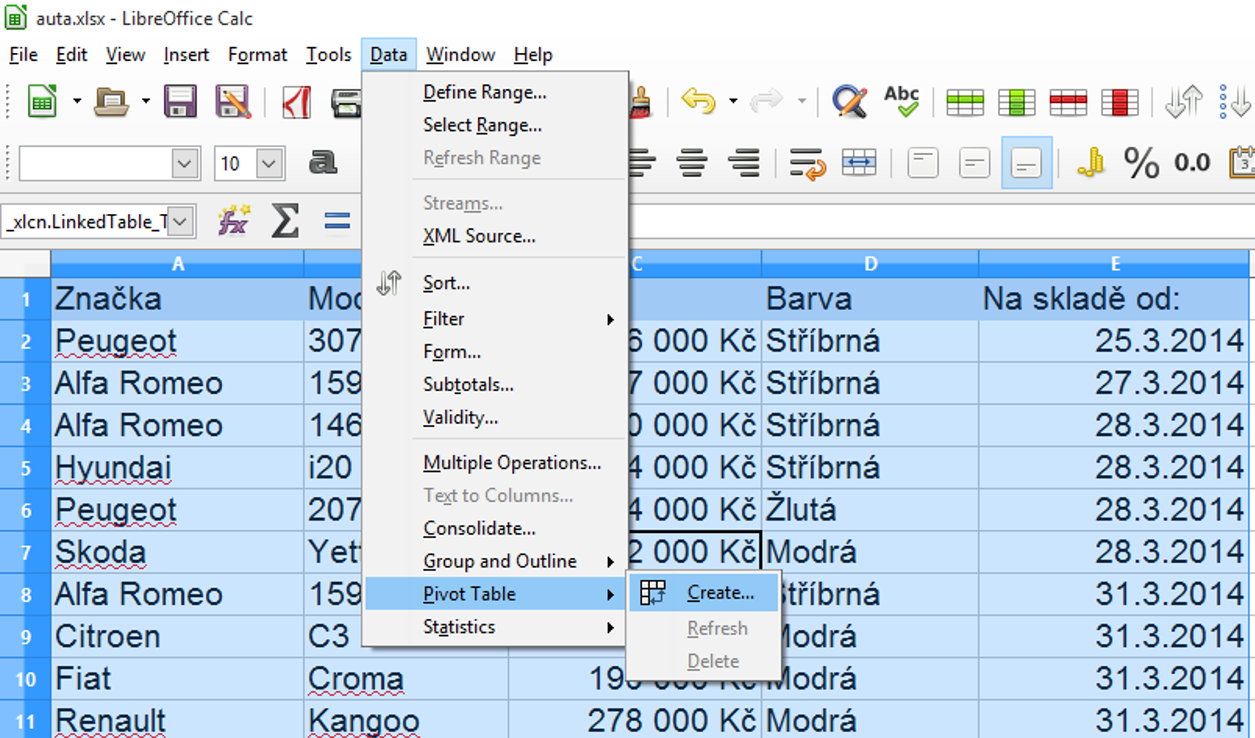Open the Help menu
1255x738 pixels.
(533, 55)
